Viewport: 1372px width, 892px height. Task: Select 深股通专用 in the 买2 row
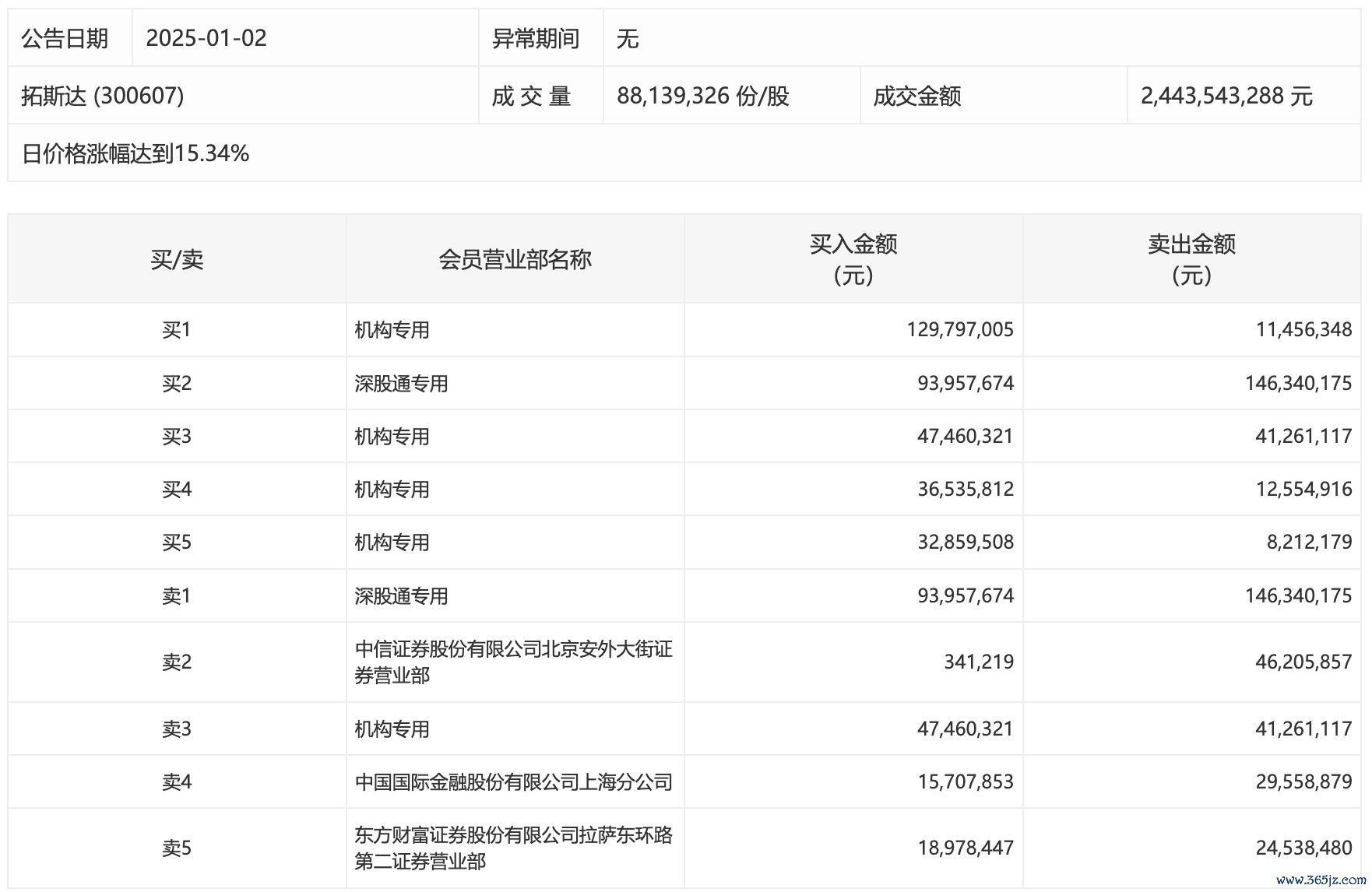click(x=401, y=384)
